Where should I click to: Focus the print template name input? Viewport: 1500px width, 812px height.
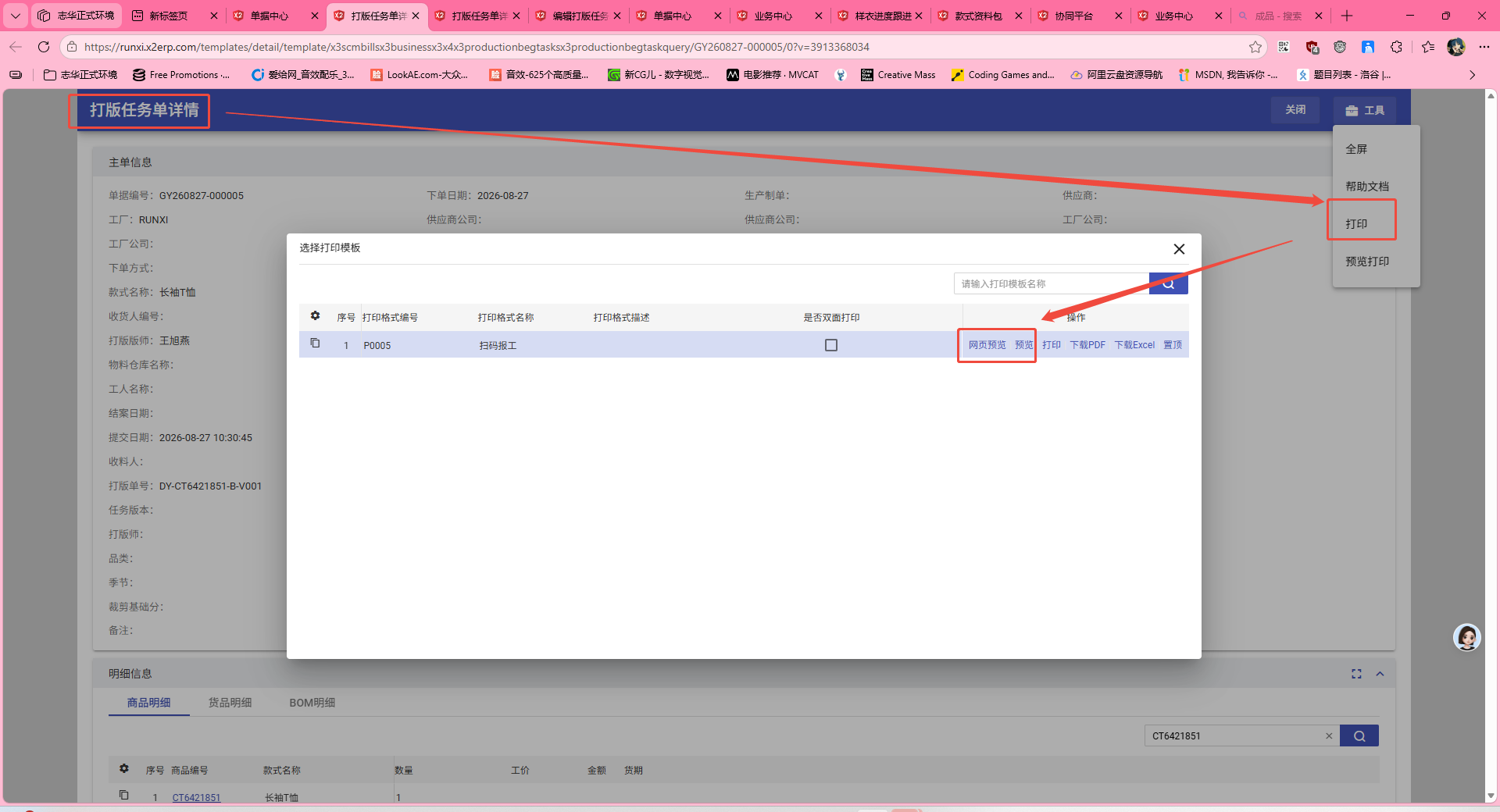point(1052,283)
